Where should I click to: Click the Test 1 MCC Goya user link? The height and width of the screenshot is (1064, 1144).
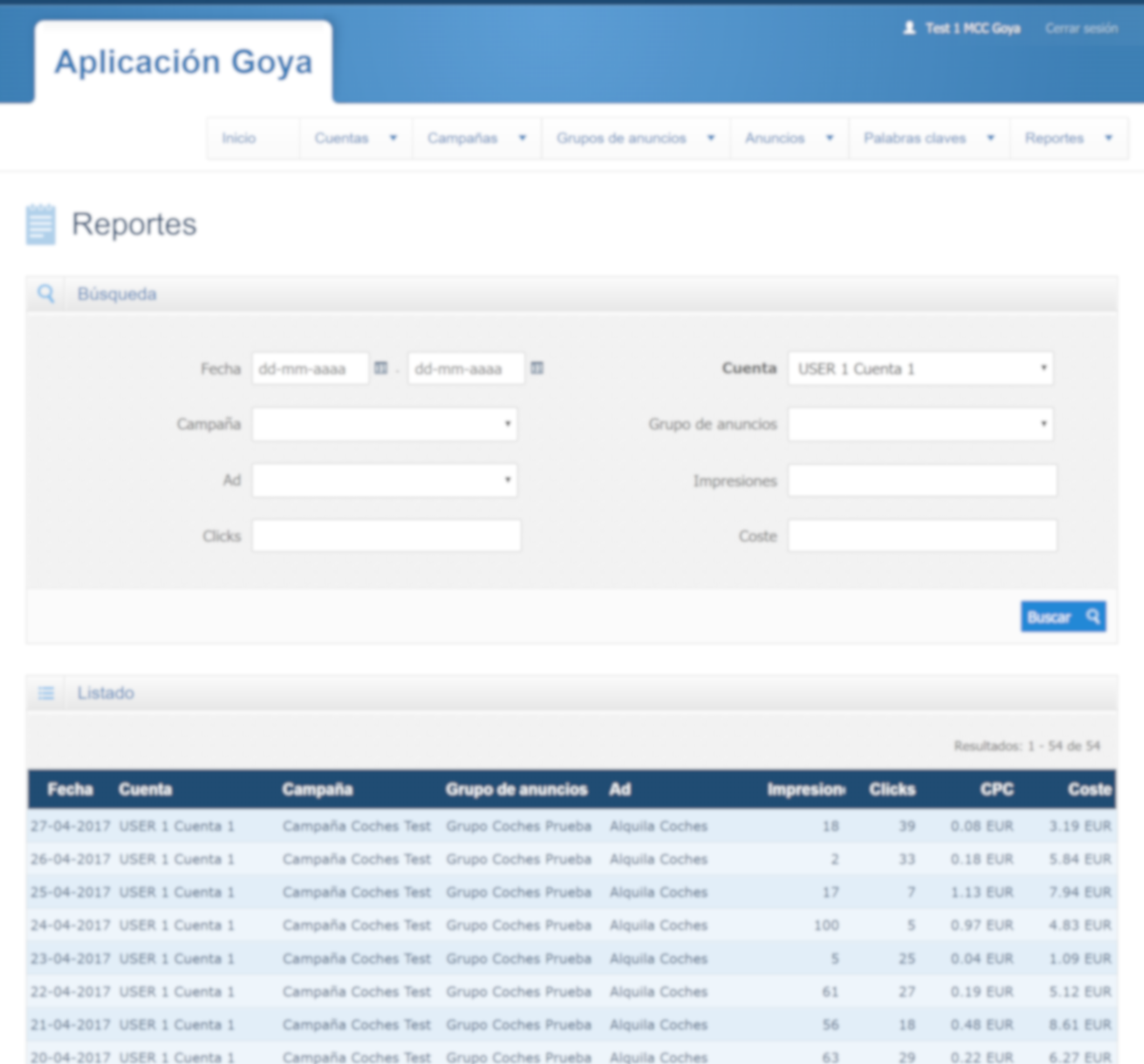coord(973,28)
